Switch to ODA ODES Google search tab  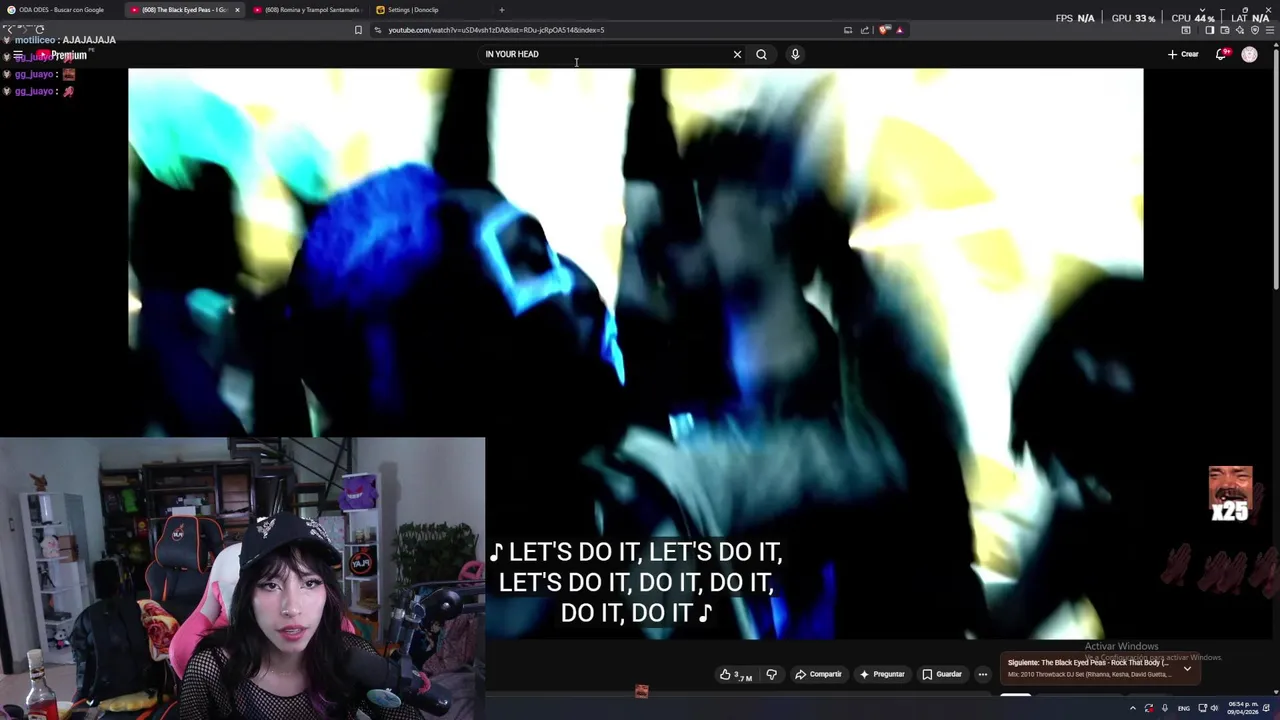61,10
